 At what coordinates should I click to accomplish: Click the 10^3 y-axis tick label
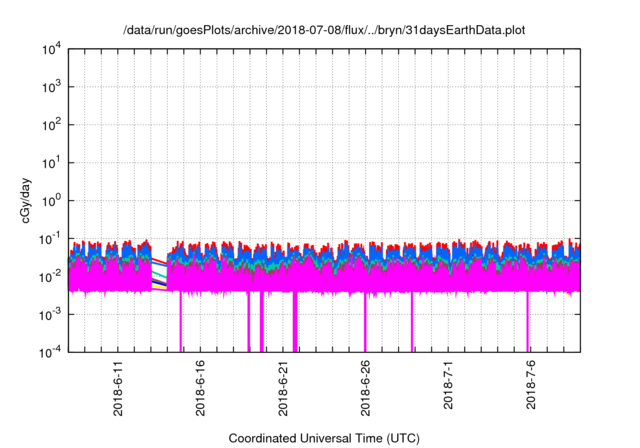point(51,86)
